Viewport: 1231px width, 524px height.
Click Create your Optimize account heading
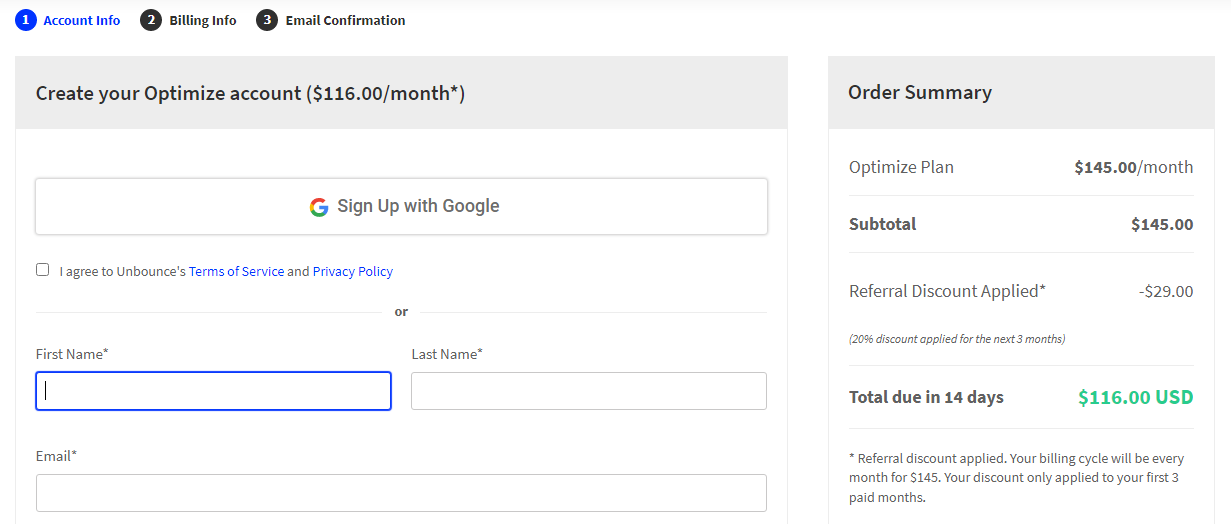coord(250,93)
